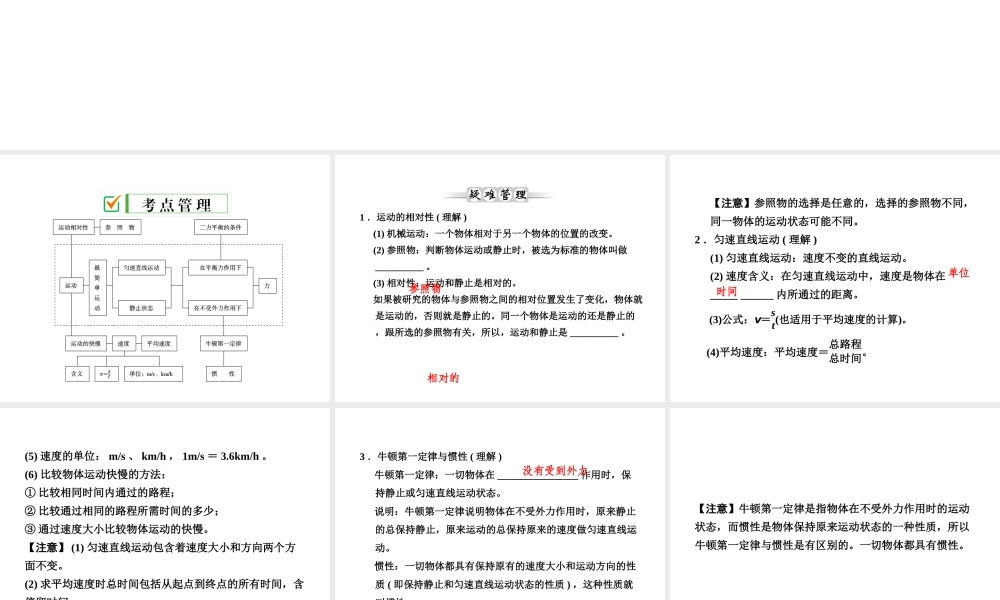Select the line (1) 匀速直线运动：速度不变的直线运动
Screen dimensions: 1000x600
click(809, 258)
